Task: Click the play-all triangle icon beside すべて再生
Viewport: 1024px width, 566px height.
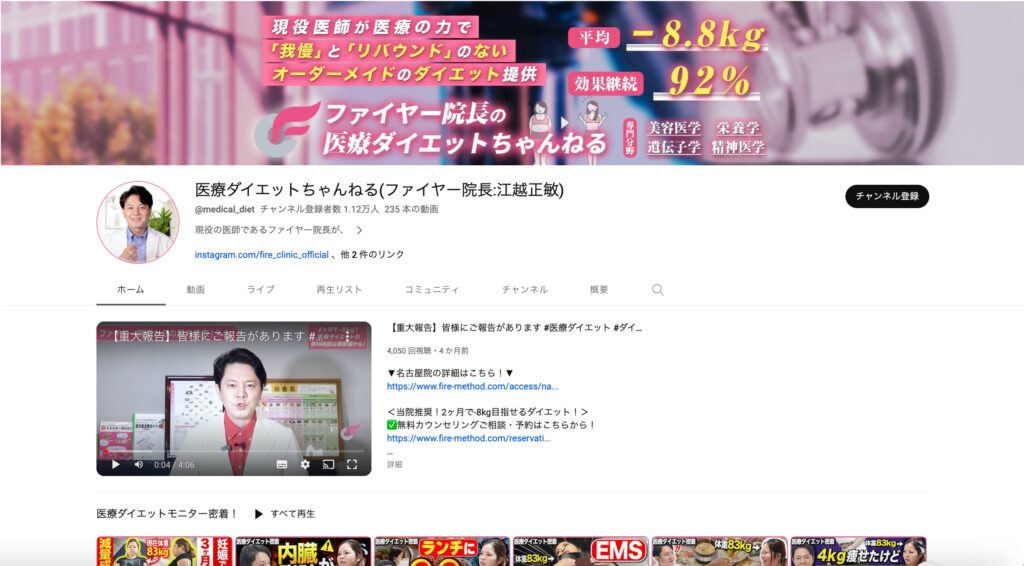Action: [x=259, y=514]
